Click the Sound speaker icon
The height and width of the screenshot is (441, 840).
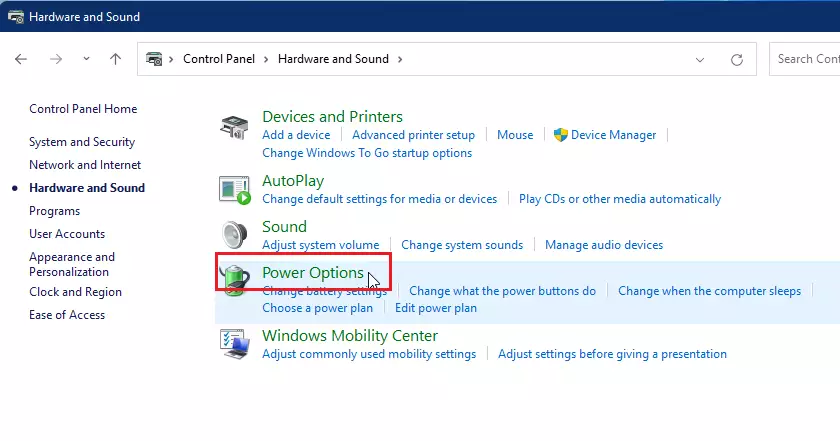tap(235, 235)
